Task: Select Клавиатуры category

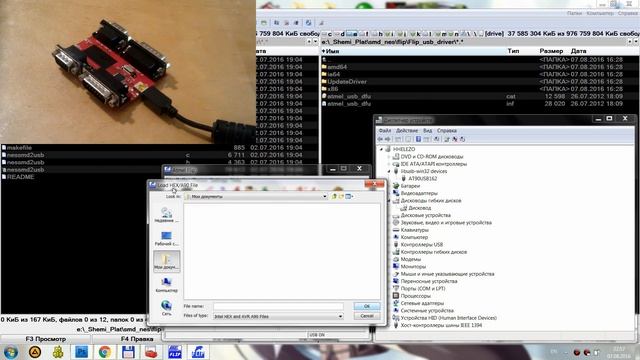Action: tap(414, 230)
